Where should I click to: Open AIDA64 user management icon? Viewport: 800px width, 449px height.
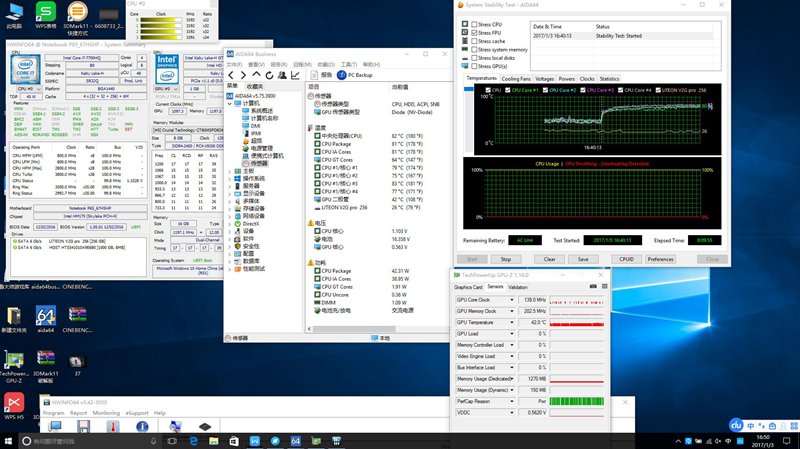(x=282, y=75)
